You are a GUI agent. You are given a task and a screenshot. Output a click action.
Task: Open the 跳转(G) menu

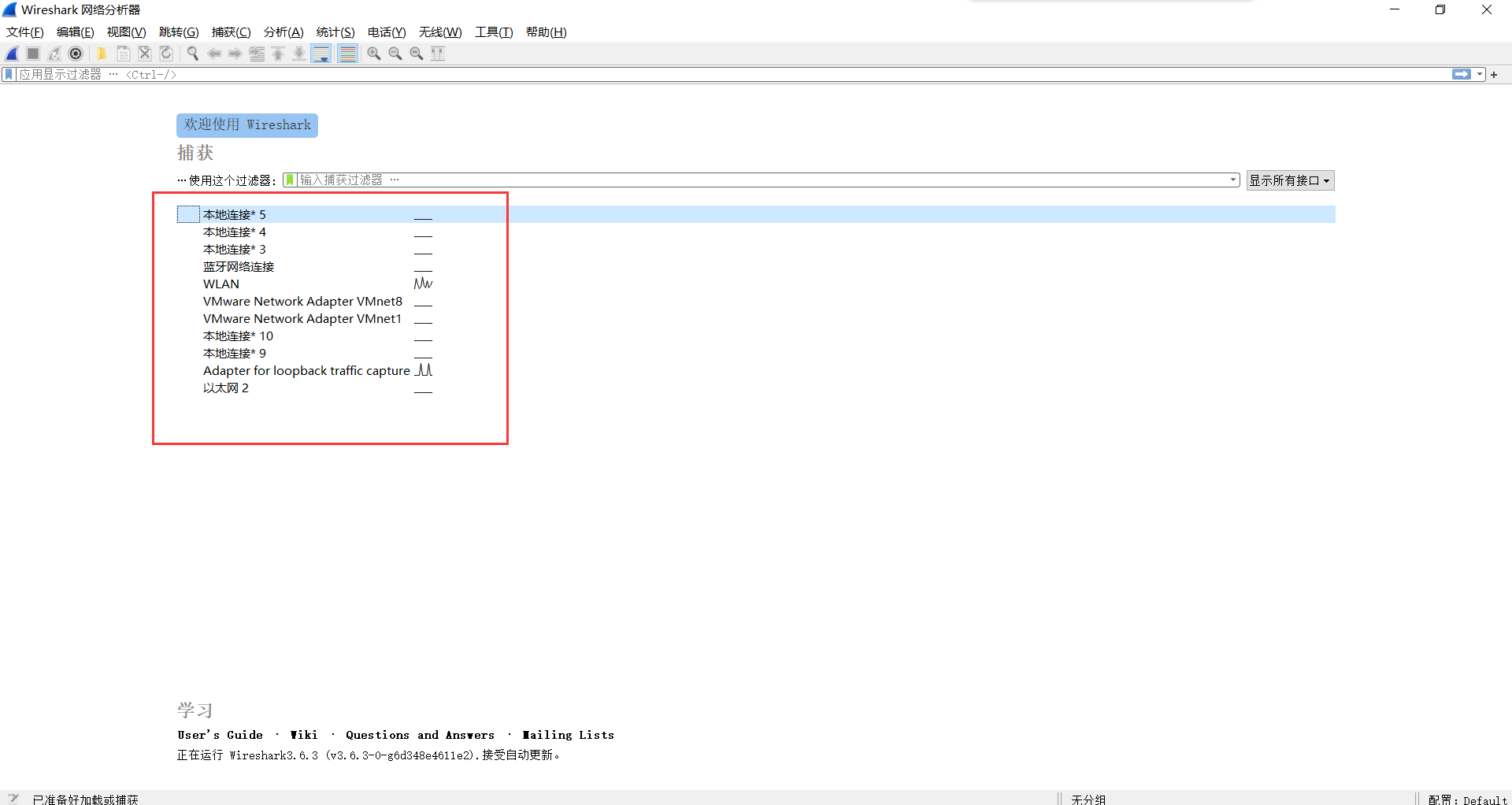tap(179, 32)
